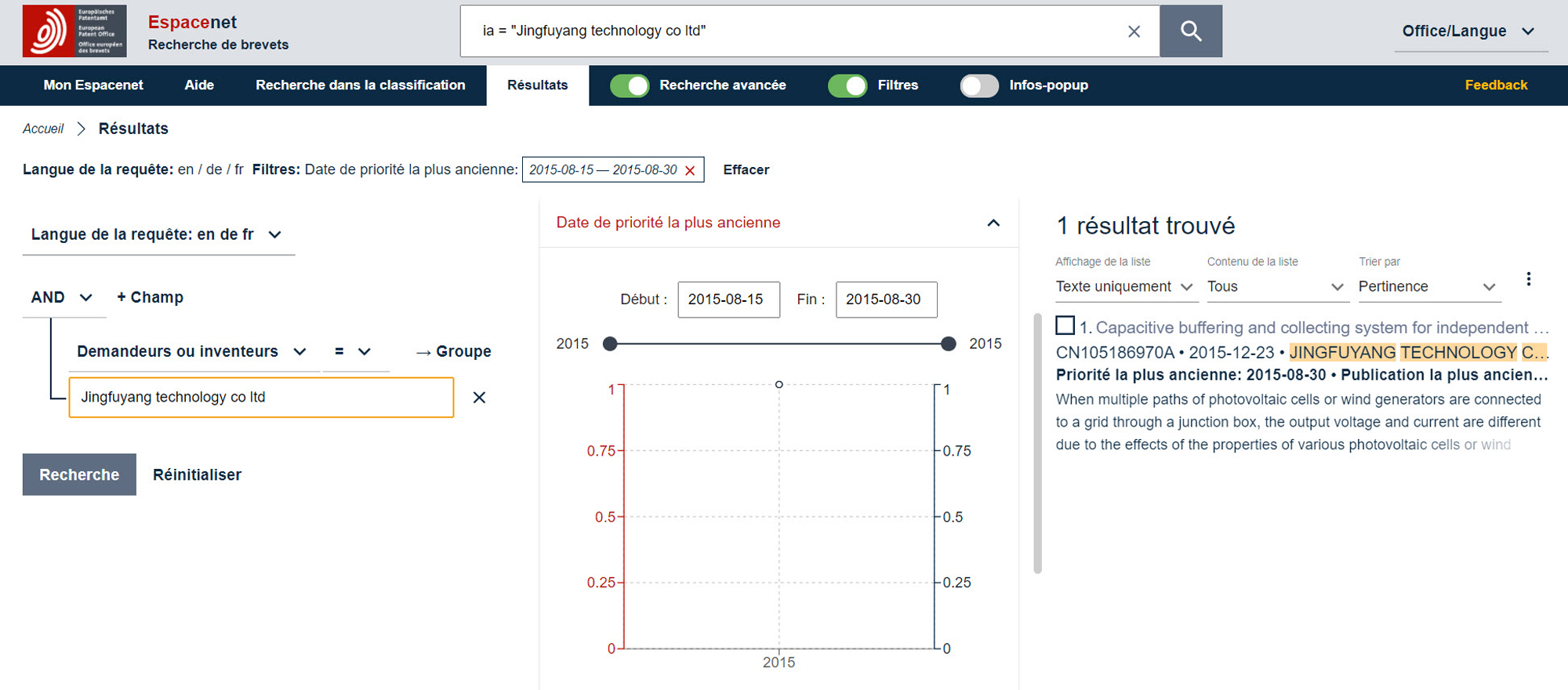Open the three-dot results options menu
The width and height of the screenshot is (1568, 690).
point(1528,279)
